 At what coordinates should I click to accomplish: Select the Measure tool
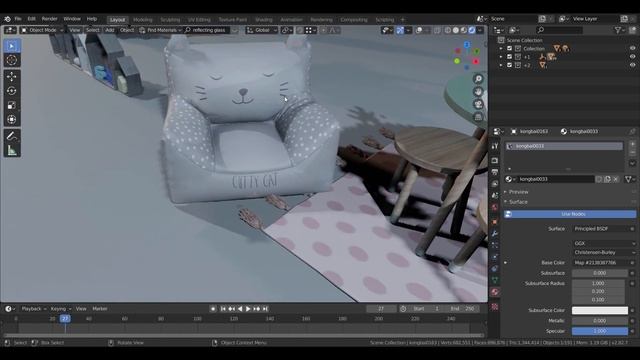tap(12, 151)
